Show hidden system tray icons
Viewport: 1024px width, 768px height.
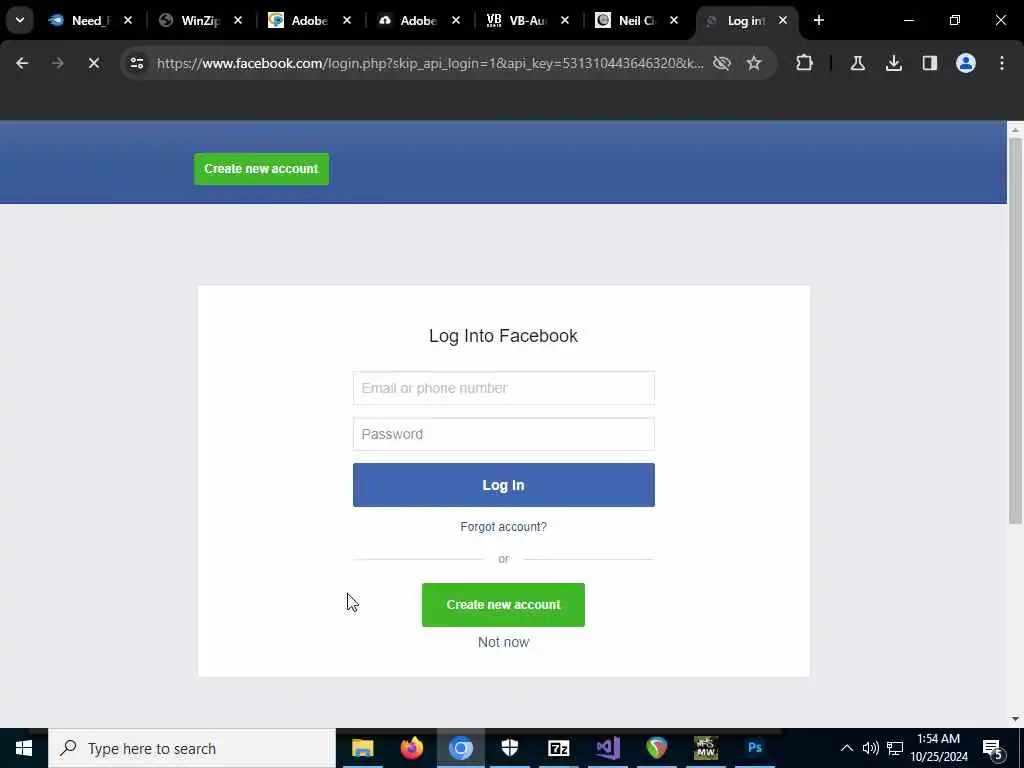coord(846,748)
